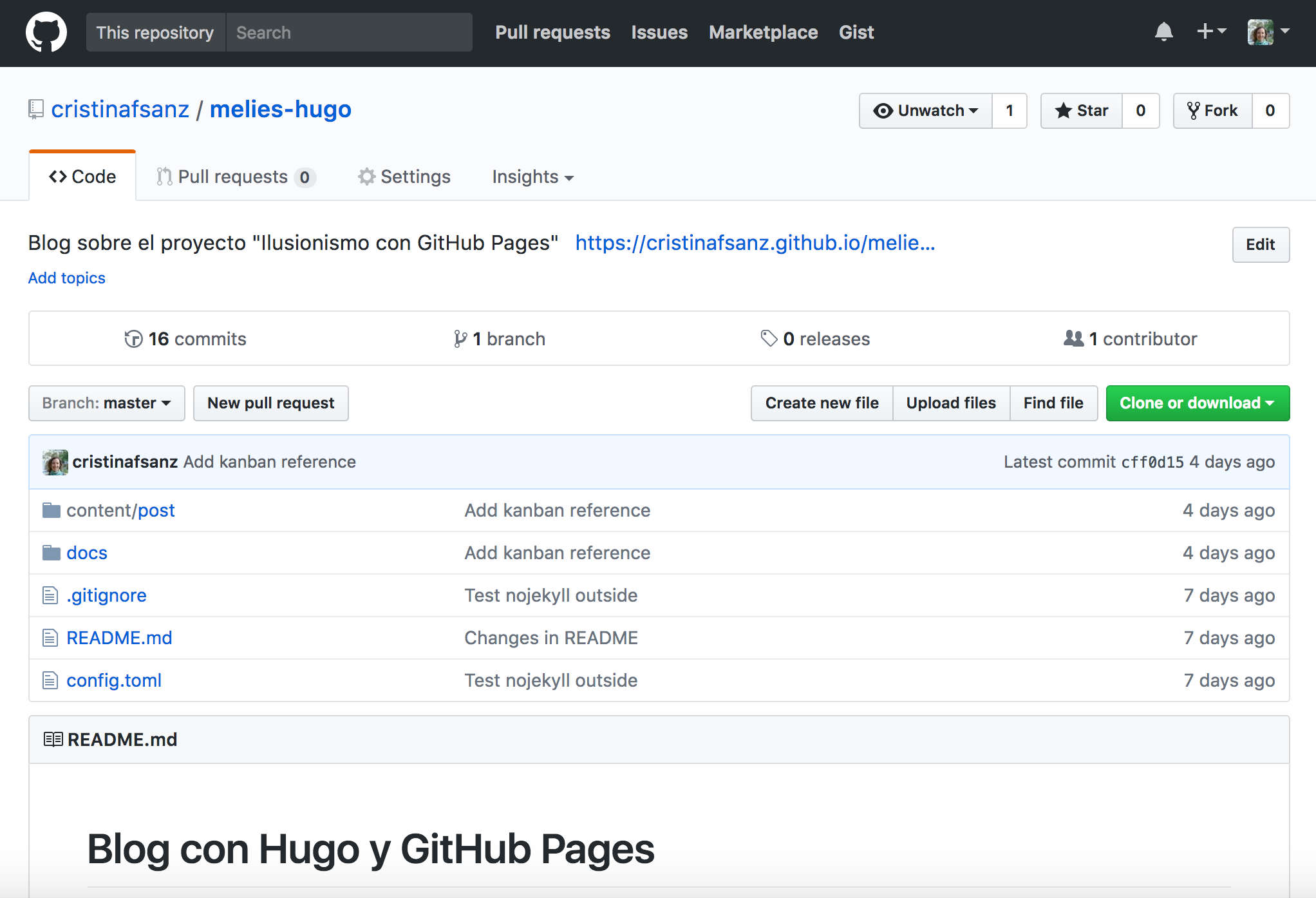1316x898 pixels.
Task: Open the user avatar menu
Action: pyautogui.click(x=1268, y=32)
